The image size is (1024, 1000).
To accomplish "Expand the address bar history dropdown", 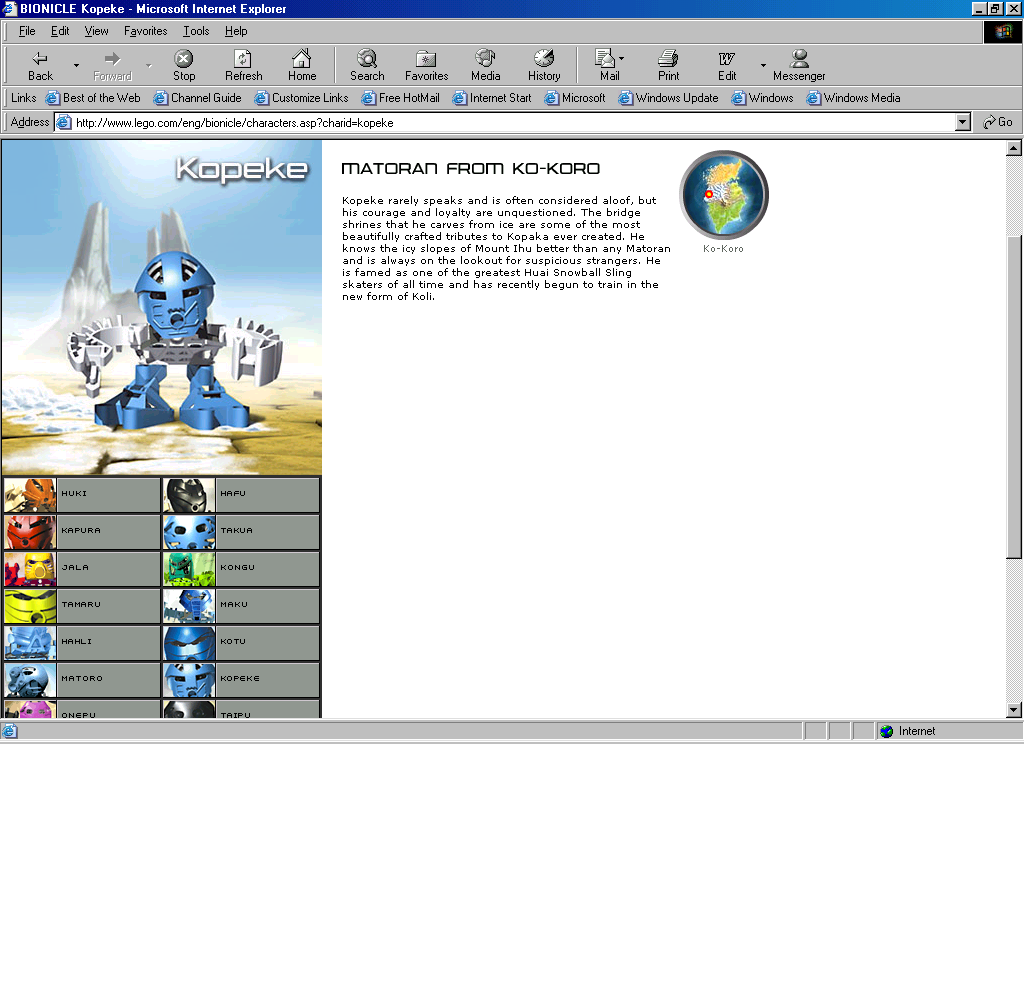I will pyautogui.click(x=963, y=122).
